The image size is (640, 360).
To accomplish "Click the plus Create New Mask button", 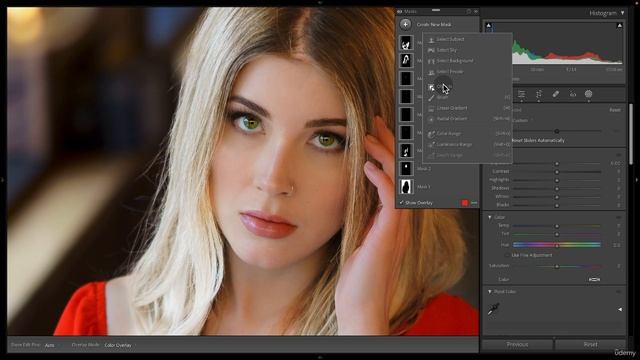I will coord(405,24).
